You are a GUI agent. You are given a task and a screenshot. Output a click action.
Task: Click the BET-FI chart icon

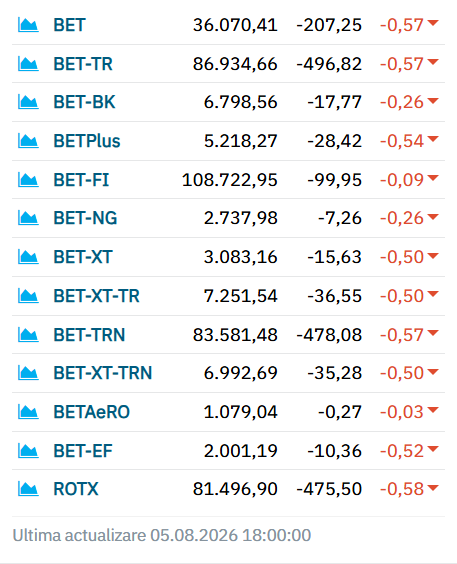pyautogui.click(x=28, y=180)
